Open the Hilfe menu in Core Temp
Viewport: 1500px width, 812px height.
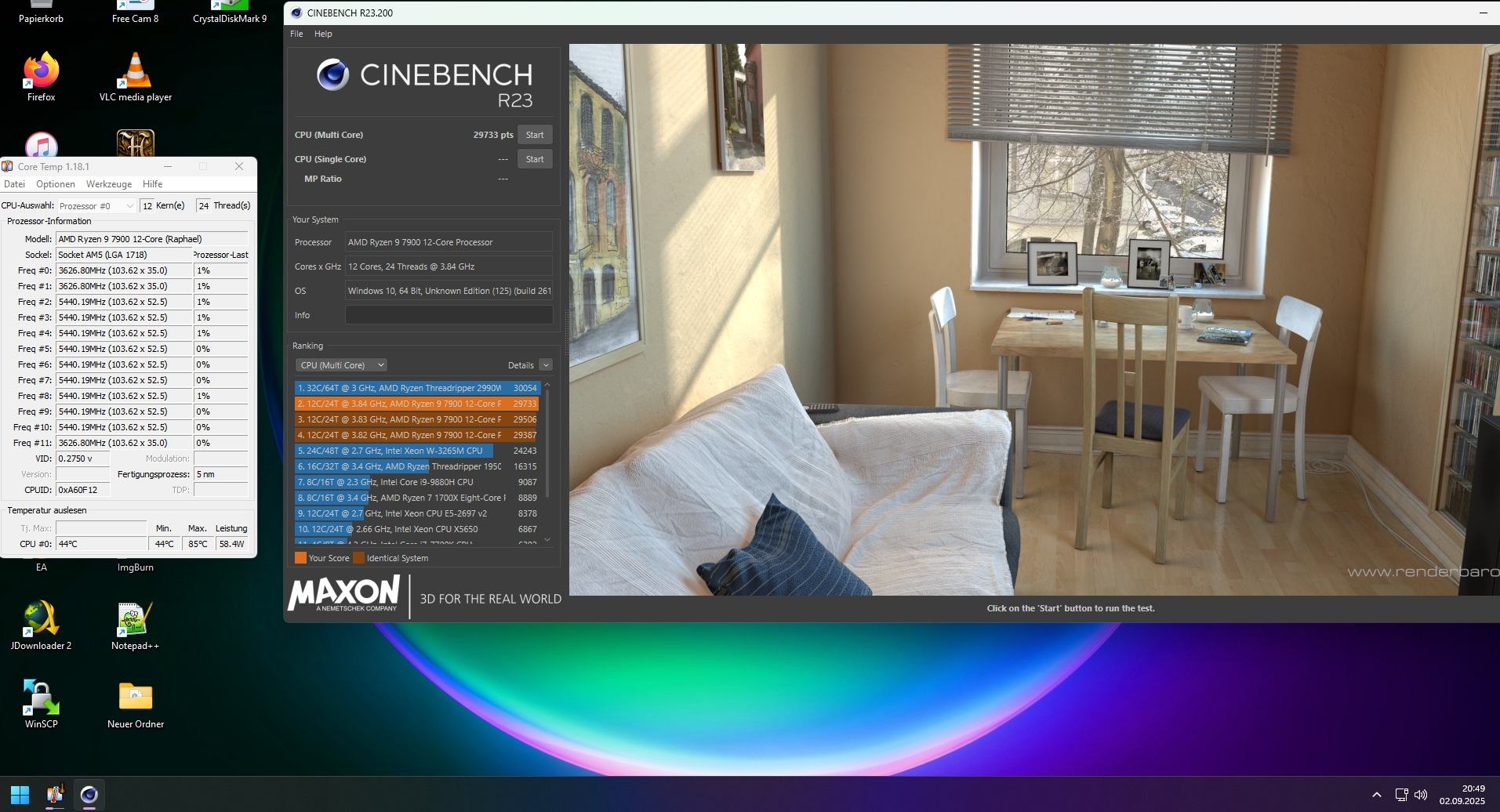coord(153,184)
